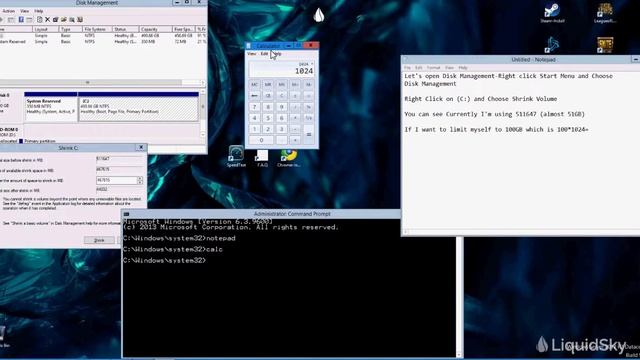Click the plus key in Calculator
The height and width of the screenshot is (360, 640).
pyautogui.click(x=295, y=140)
